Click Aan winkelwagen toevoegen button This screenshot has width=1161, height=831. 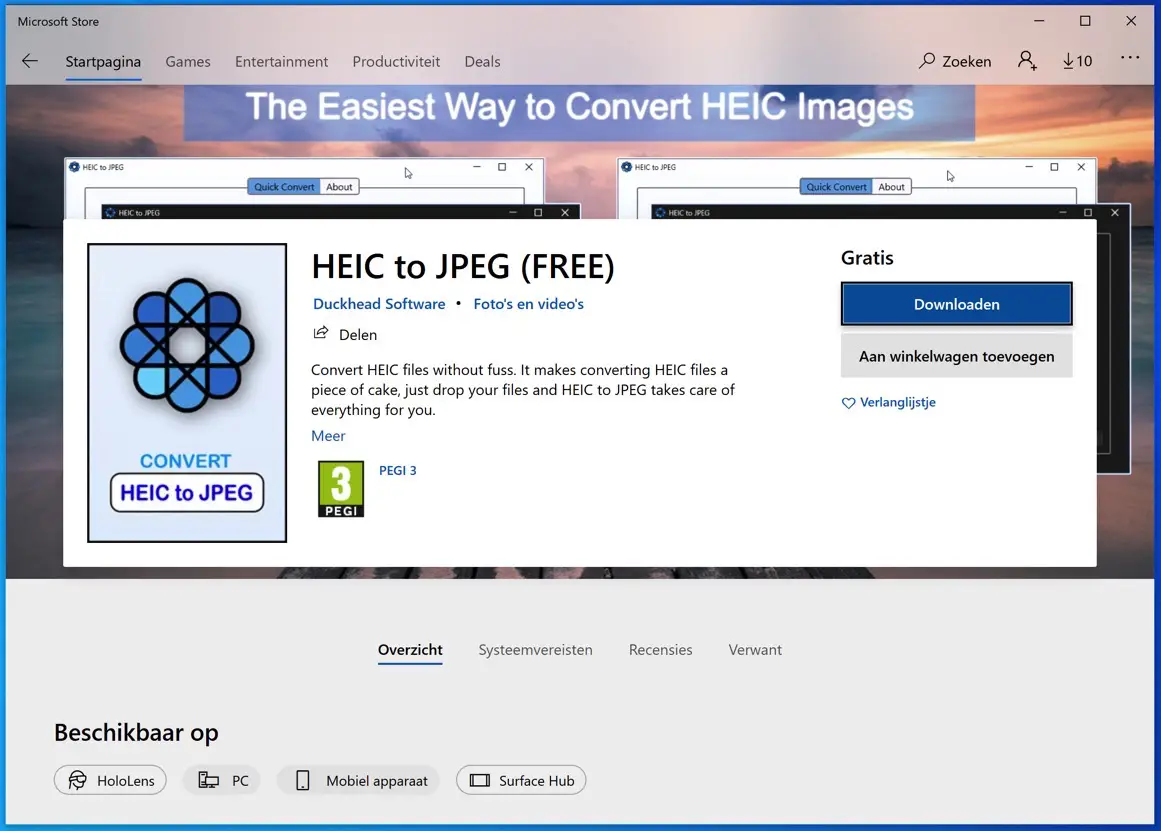click(956, 356)
